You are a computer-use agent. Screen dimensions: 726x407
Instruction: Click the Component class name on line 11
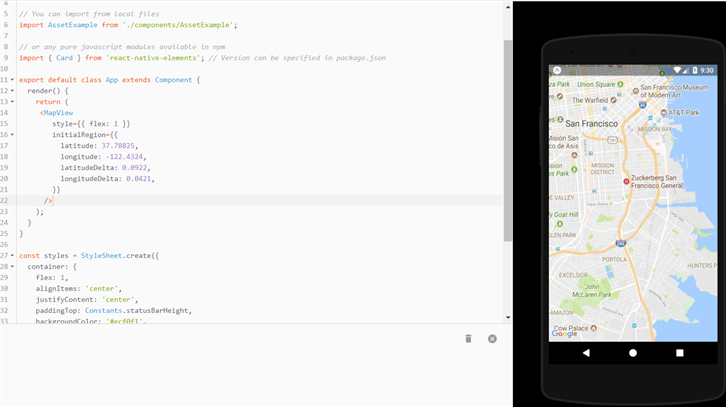click(173, 80)
